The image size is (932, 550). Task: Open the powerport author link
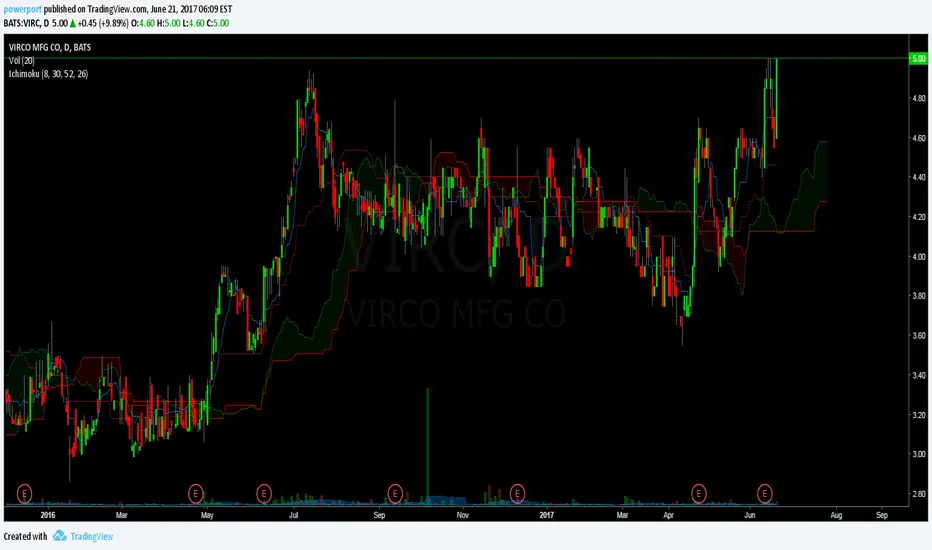(23, 10)
